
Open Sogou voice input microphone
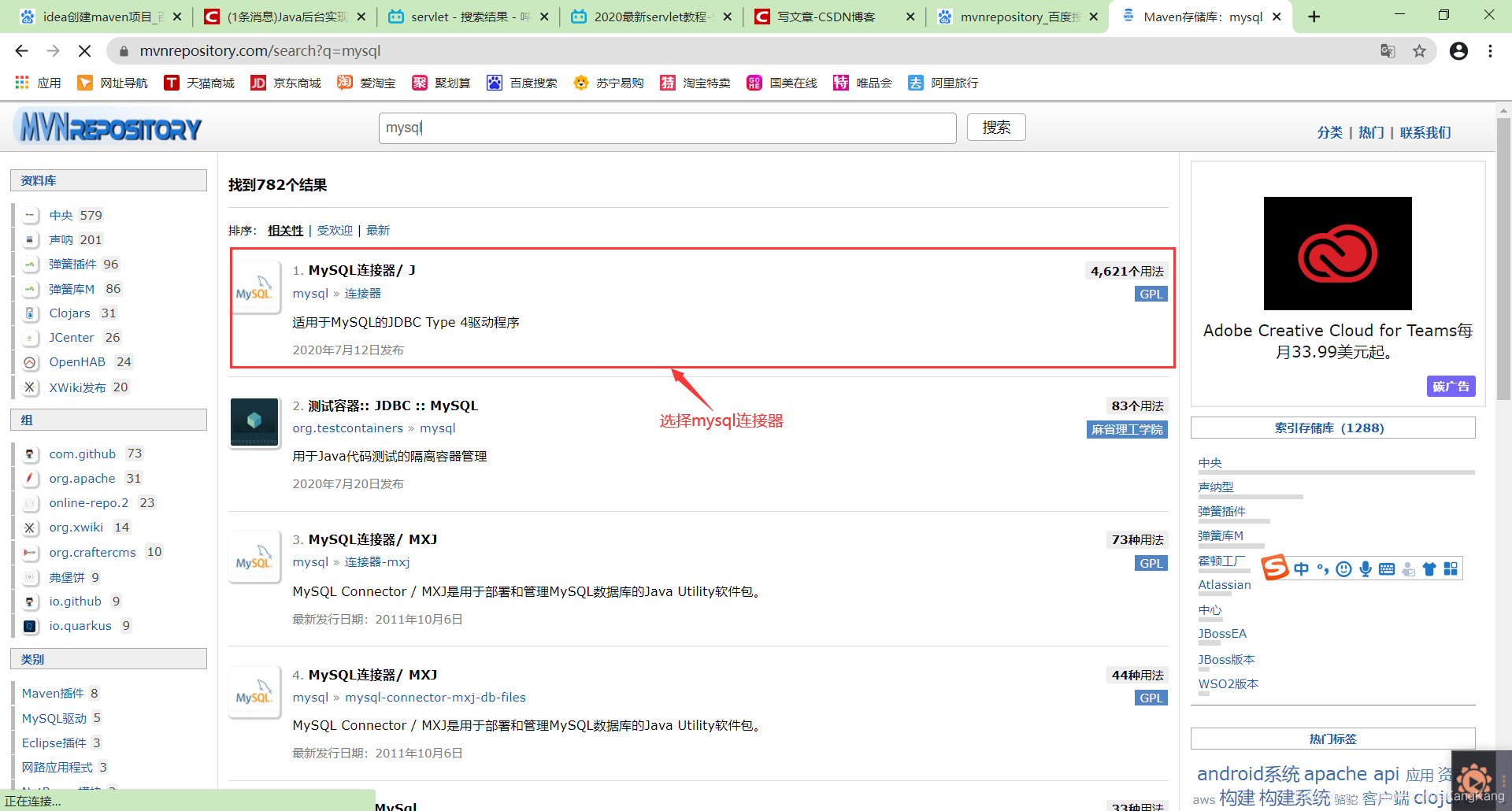point(1366,568)
